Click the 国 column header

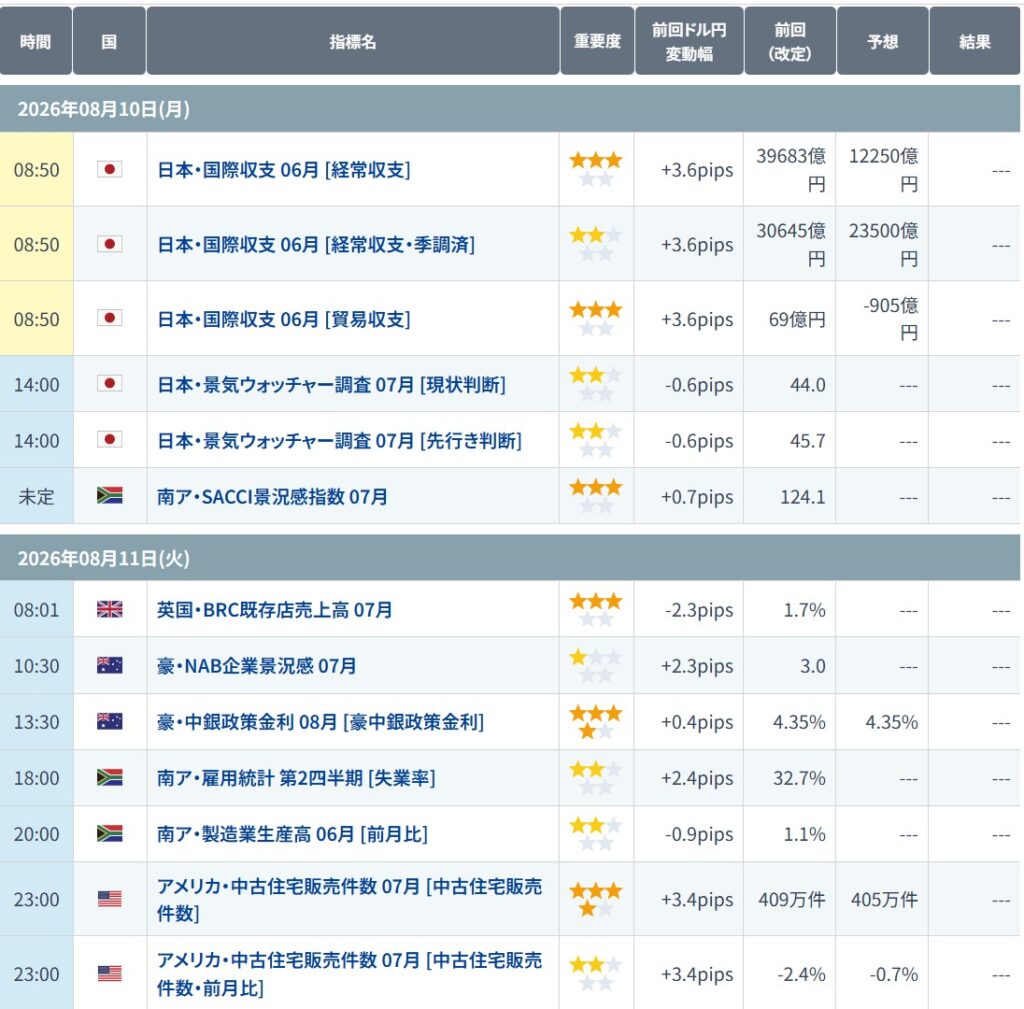tap(109, 41)
